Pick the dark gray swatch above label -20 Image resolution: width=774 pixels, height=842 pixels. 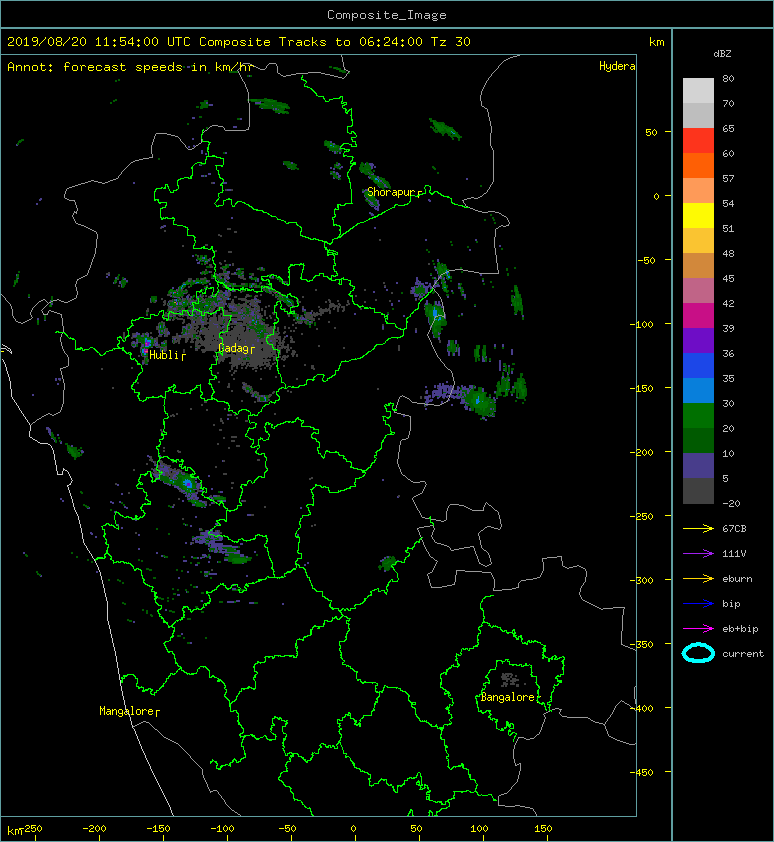[698, 491]
